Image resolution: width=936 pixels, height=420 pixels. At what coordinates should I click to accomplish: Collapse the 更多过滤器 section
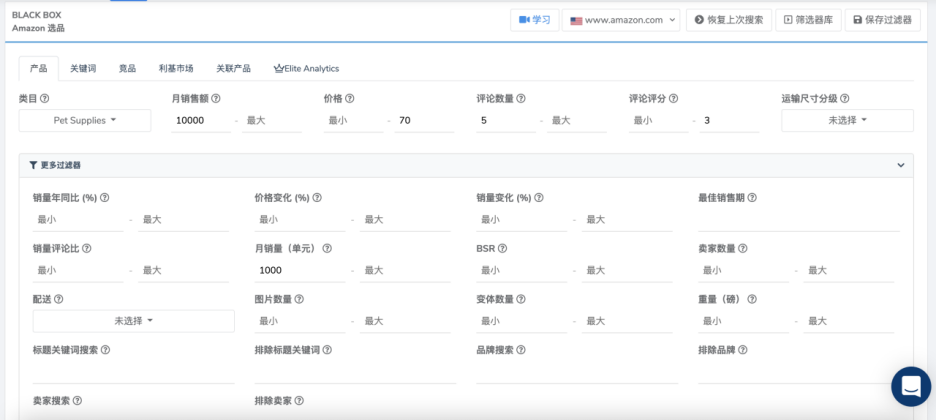[900, 165]
